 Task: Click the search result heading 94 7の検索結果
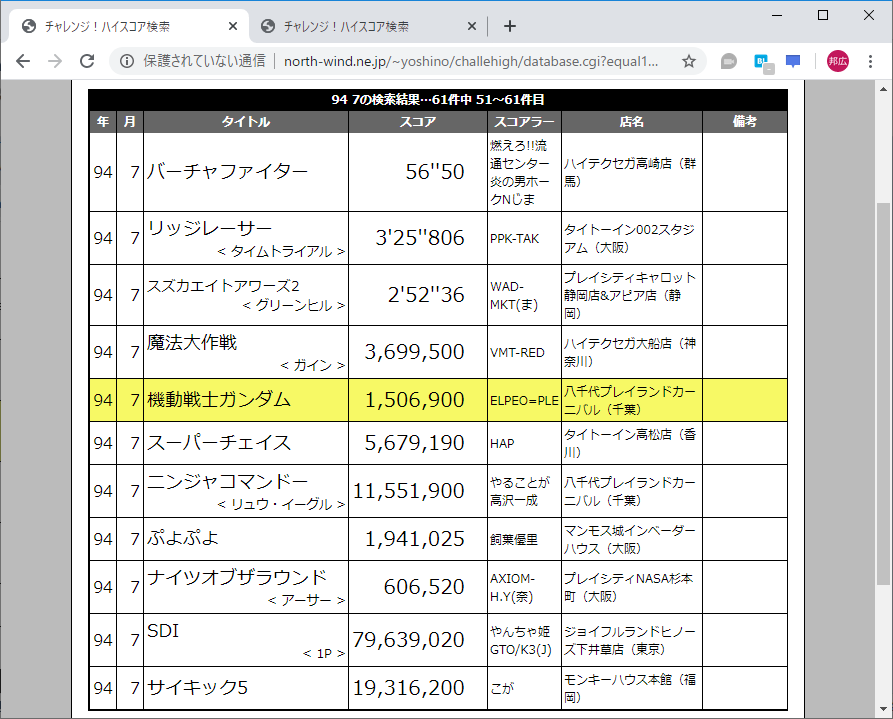tap(438, 100)
